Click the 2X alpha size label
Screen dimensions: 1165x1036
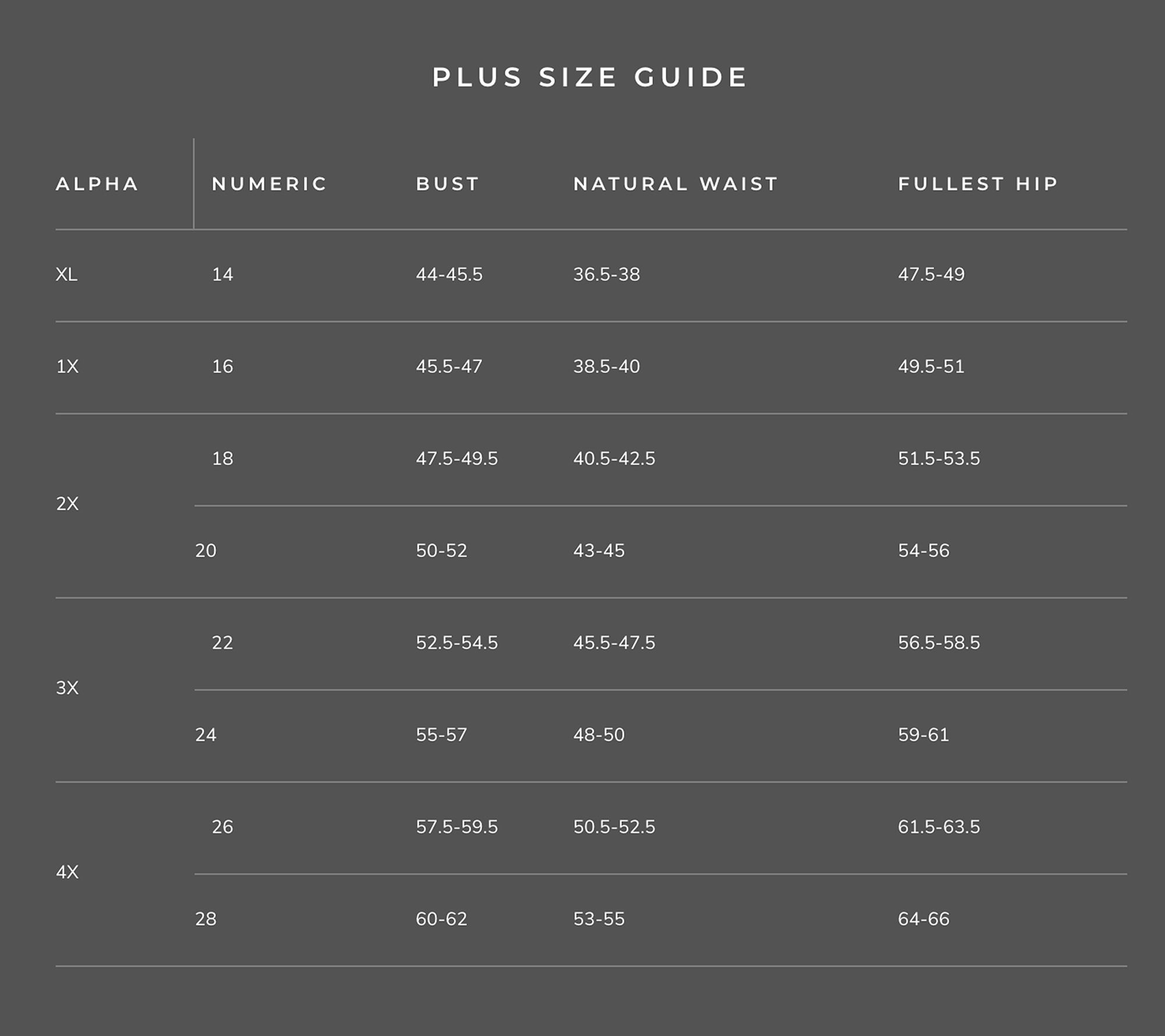[x=67, y=504]
